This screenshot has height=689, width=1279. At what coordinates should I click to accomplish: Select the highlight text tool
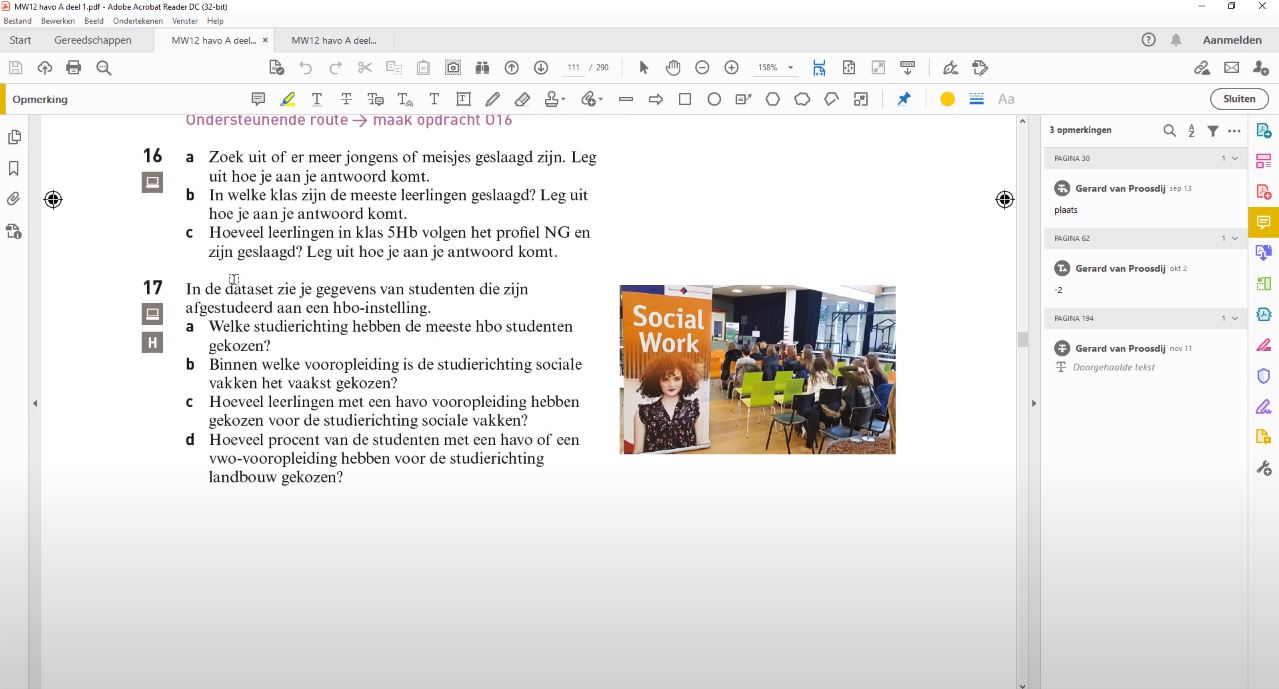[x=287, y=99]
